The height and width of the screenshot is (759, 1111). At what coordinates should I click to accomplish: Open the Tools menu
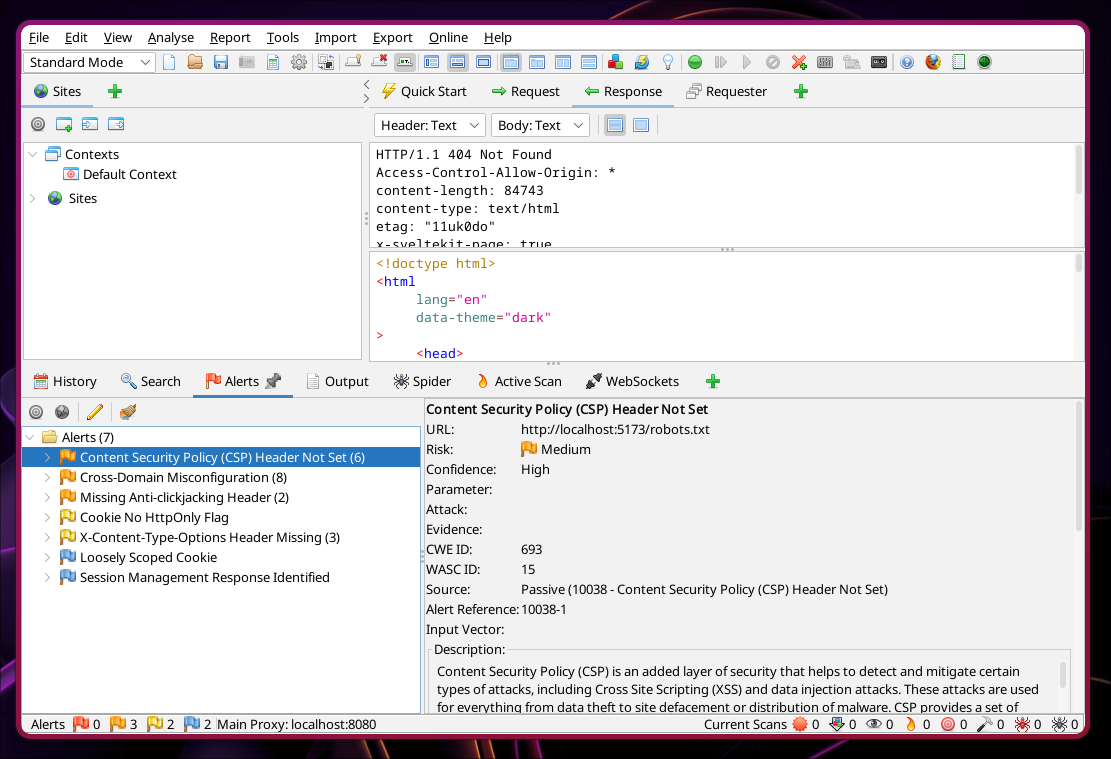[283, 38]
